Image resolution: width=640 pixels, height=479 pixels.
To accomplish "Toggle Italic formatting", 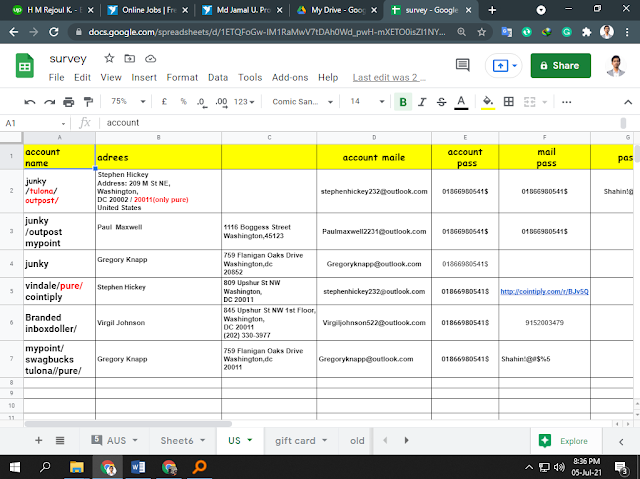I will click(422, 102).
